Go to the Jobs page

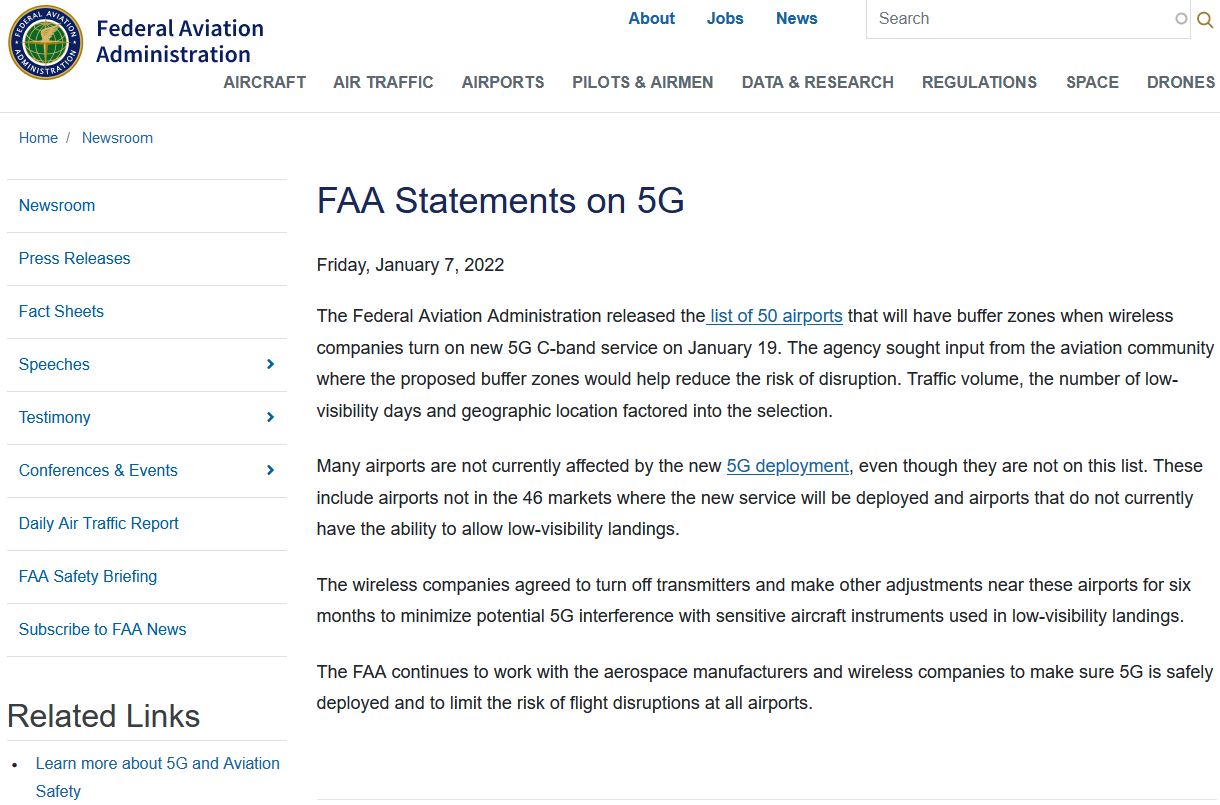[x=725, y=19]
